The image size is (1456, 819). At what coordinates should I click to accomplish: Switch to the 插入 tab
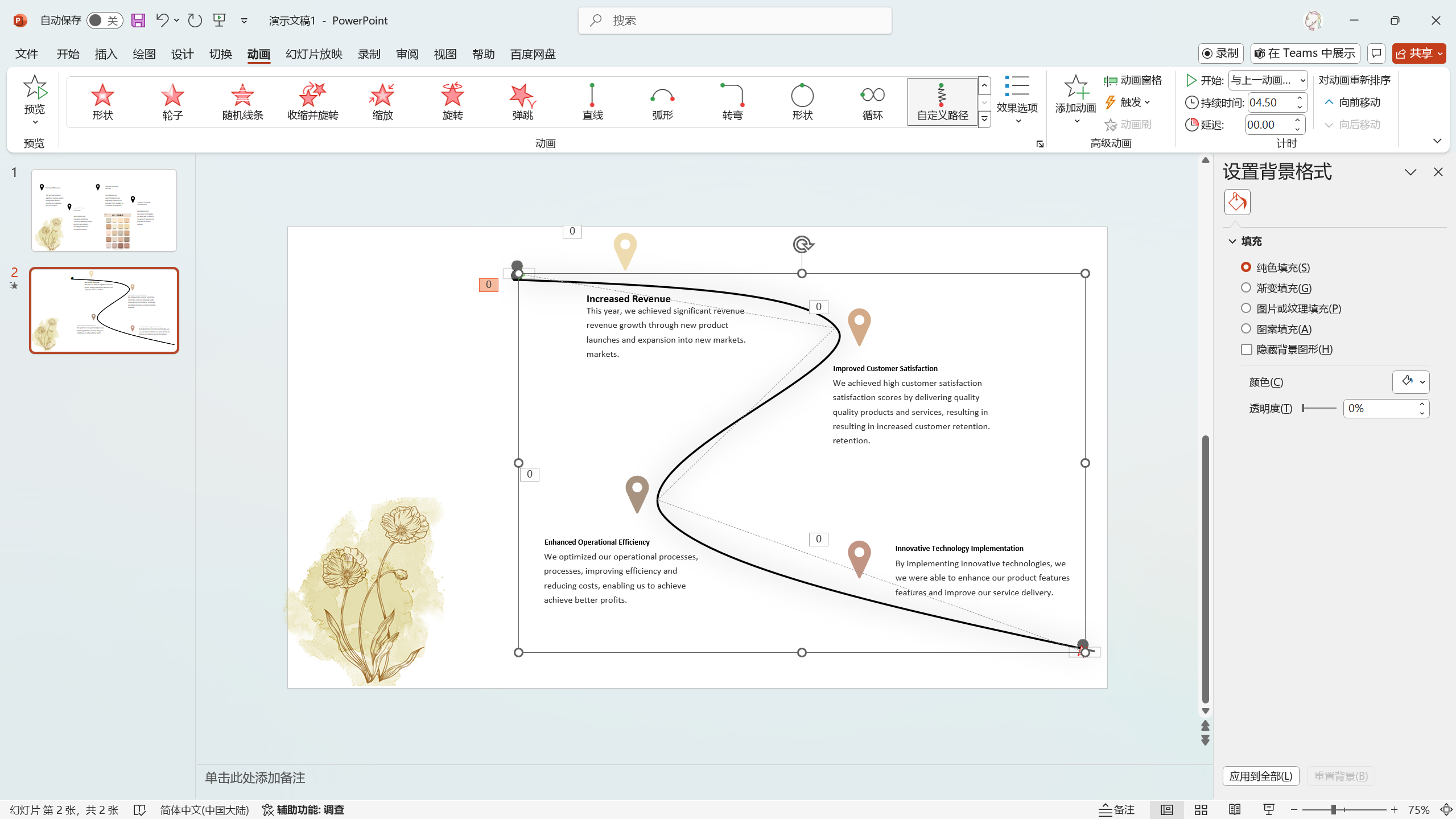tap(106, 54)
